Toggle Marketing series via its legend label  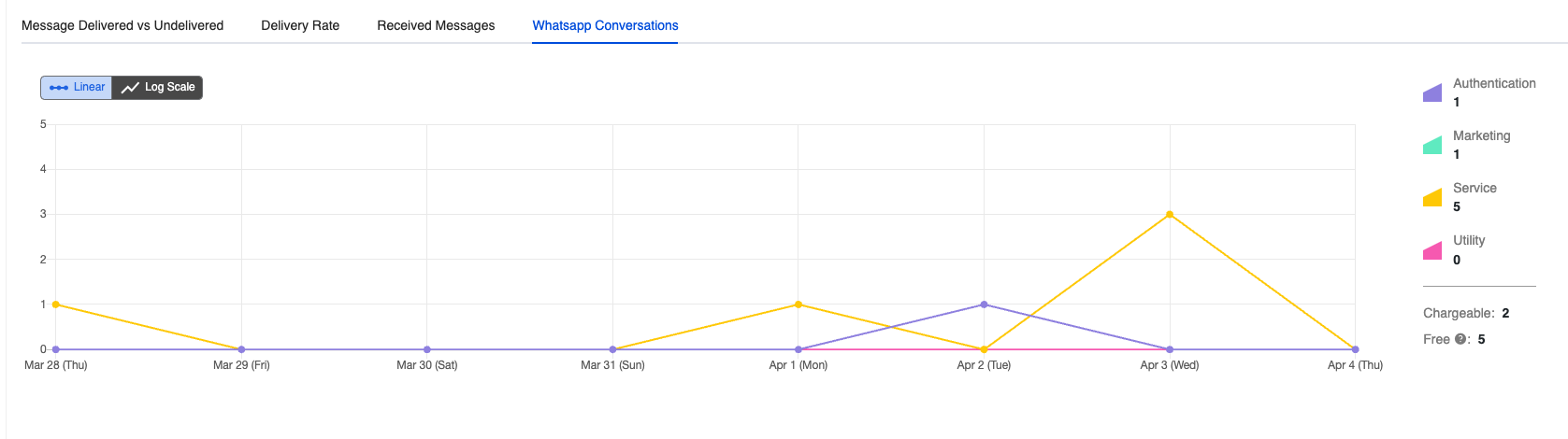[1481, 135]
